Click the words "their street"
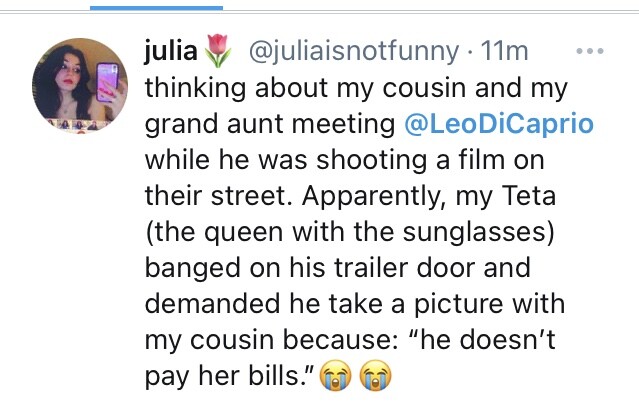This screenshot has height=405, width=639. pyautogui.click(x=211, y=196)
